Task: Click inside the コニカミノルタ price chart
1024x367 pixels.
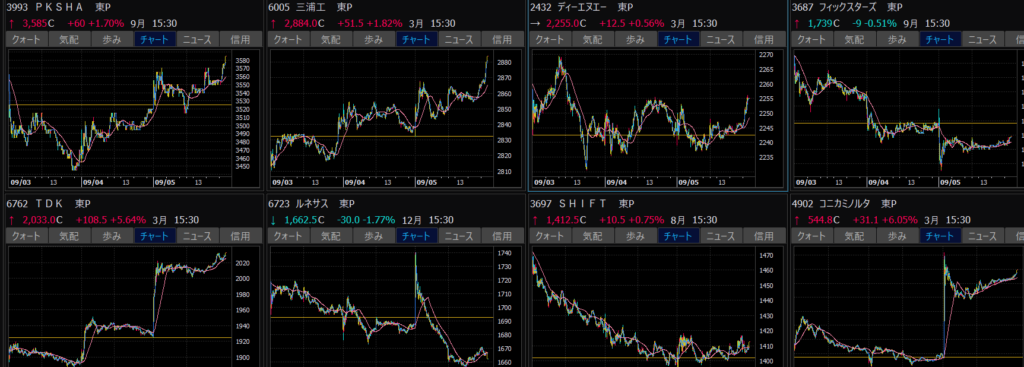Action: tap(908, 307)
